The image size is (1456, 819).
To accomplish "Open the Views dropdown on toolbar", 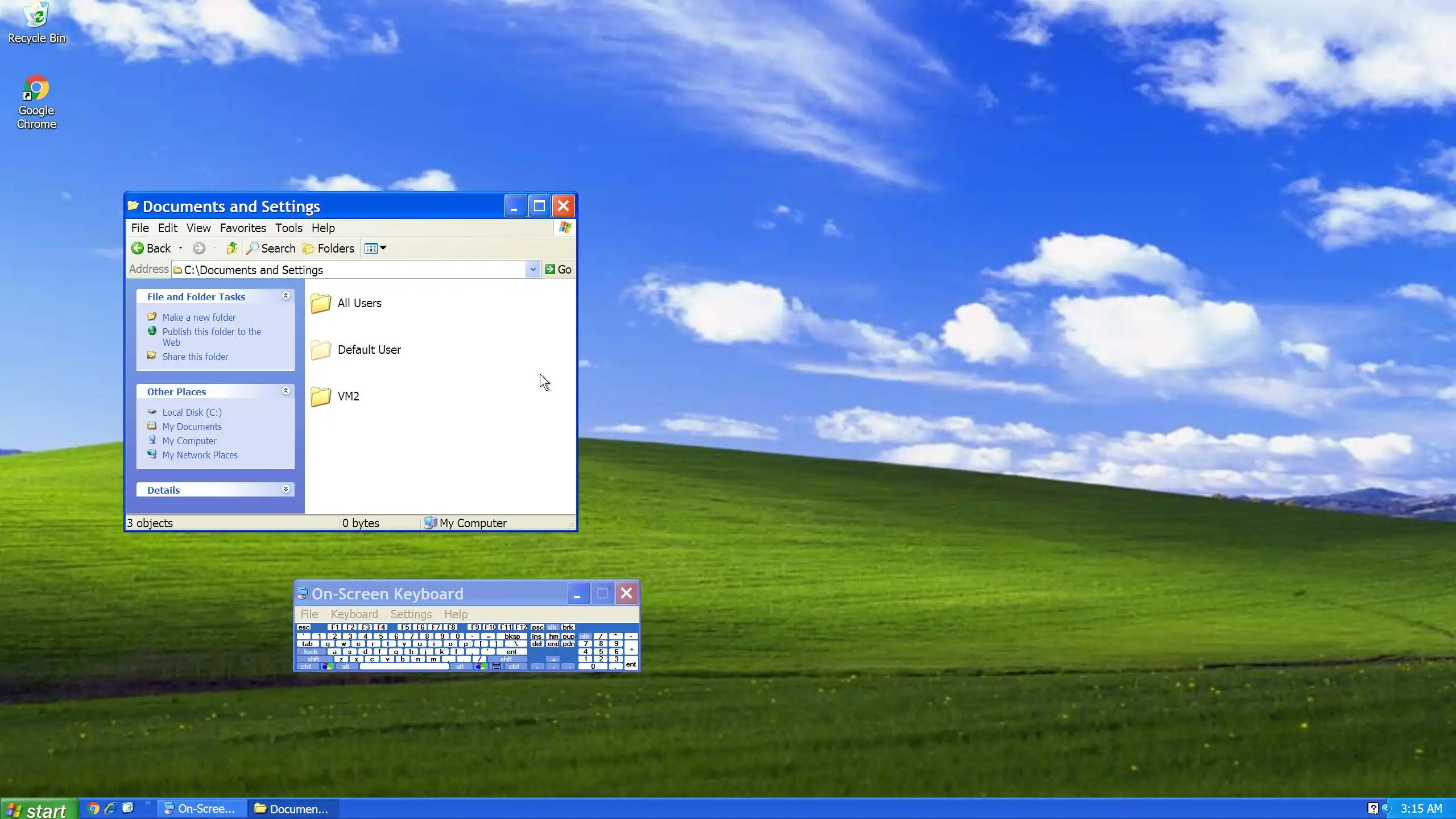I will 375,248.
